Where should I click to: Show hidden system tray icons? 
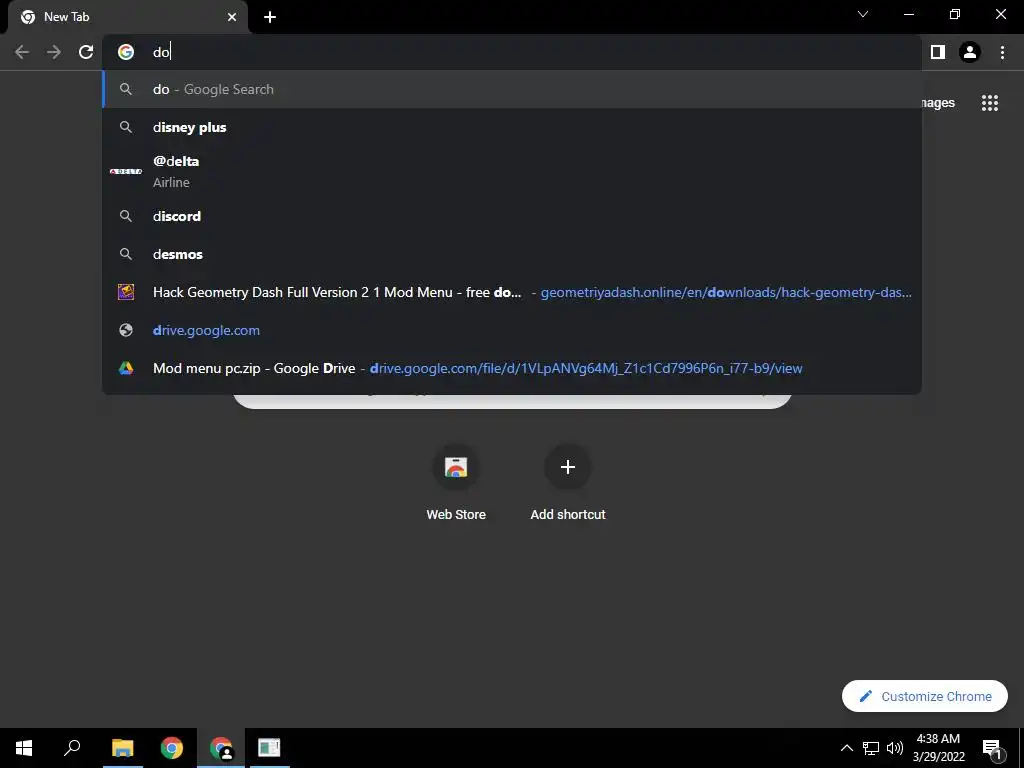(x=846, y=748)
